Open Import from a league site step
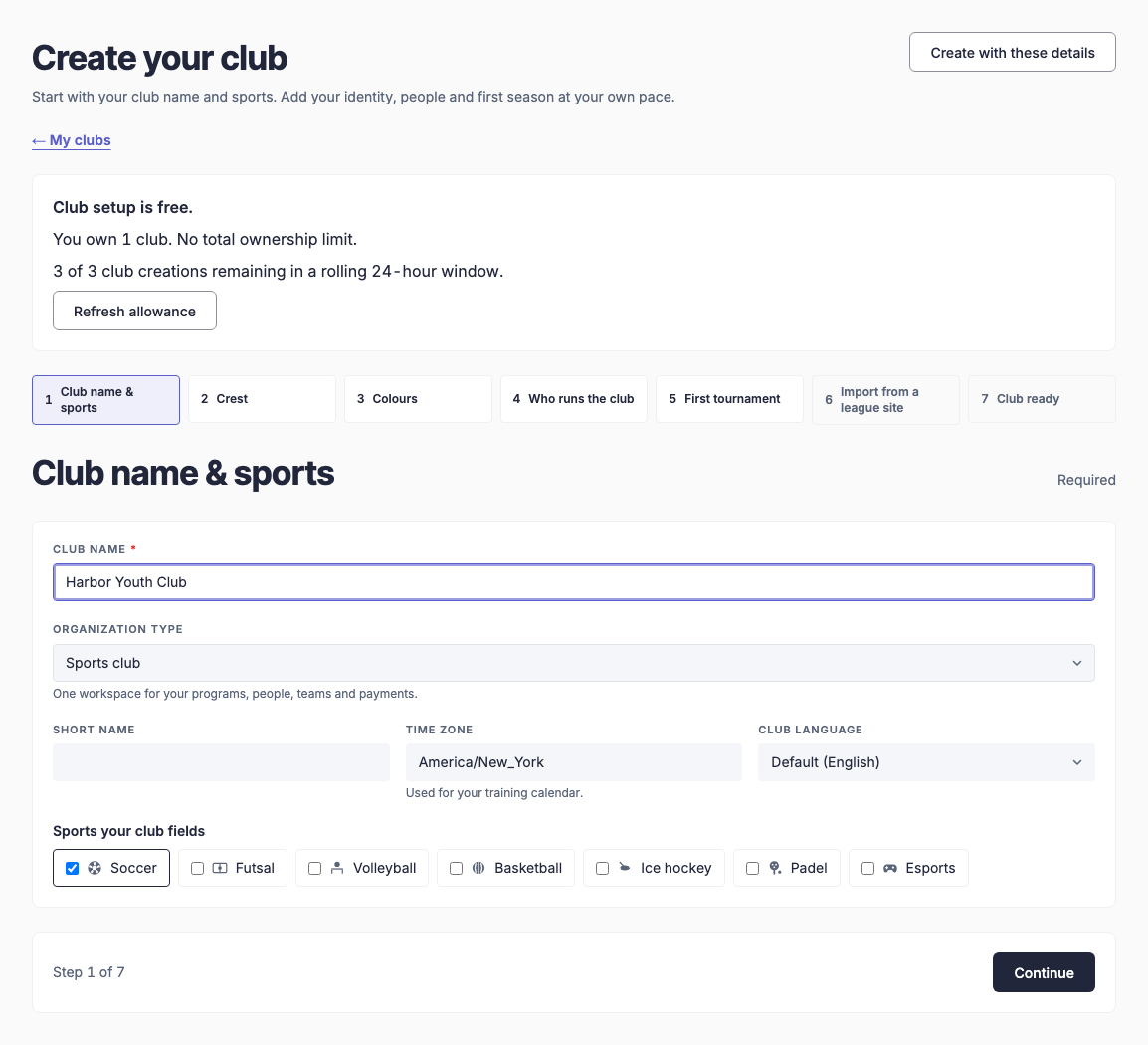The width and height of the screenshot is (1148, 1045). click(886, 400)
